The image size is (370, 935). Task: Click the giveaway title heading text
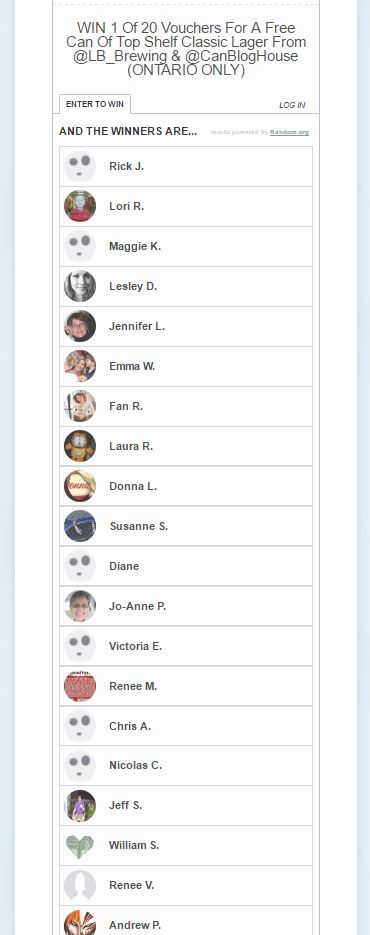tap(186, 49)
